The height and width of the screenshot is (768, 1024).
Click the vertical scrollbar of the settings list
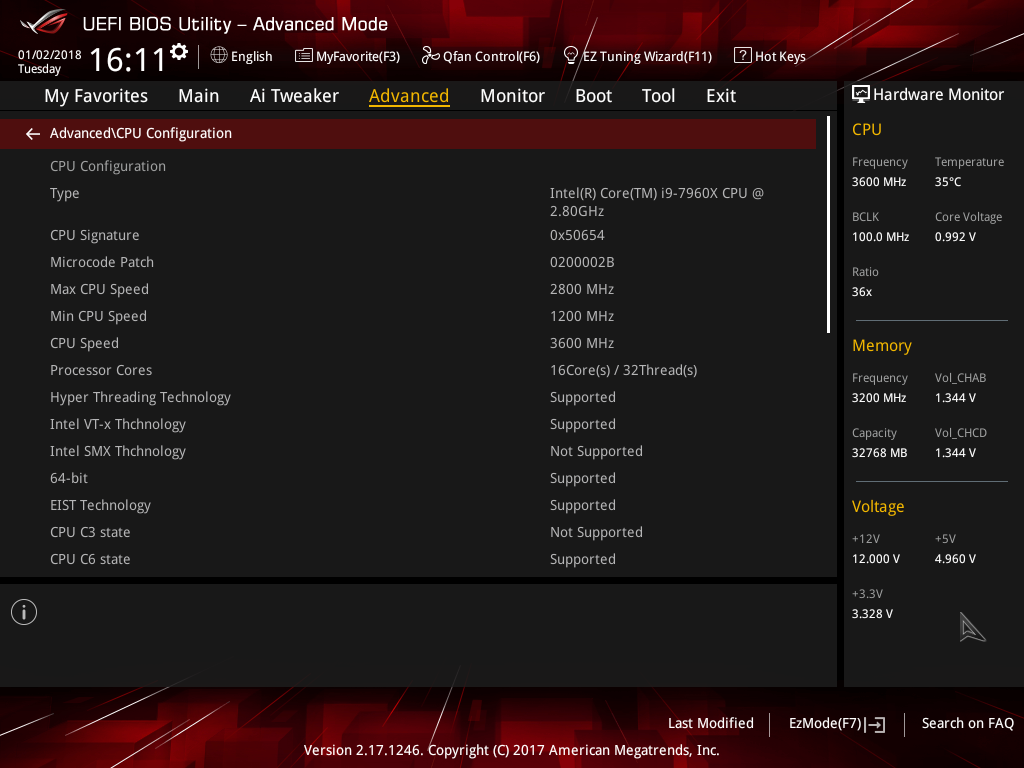coord(828,225)
